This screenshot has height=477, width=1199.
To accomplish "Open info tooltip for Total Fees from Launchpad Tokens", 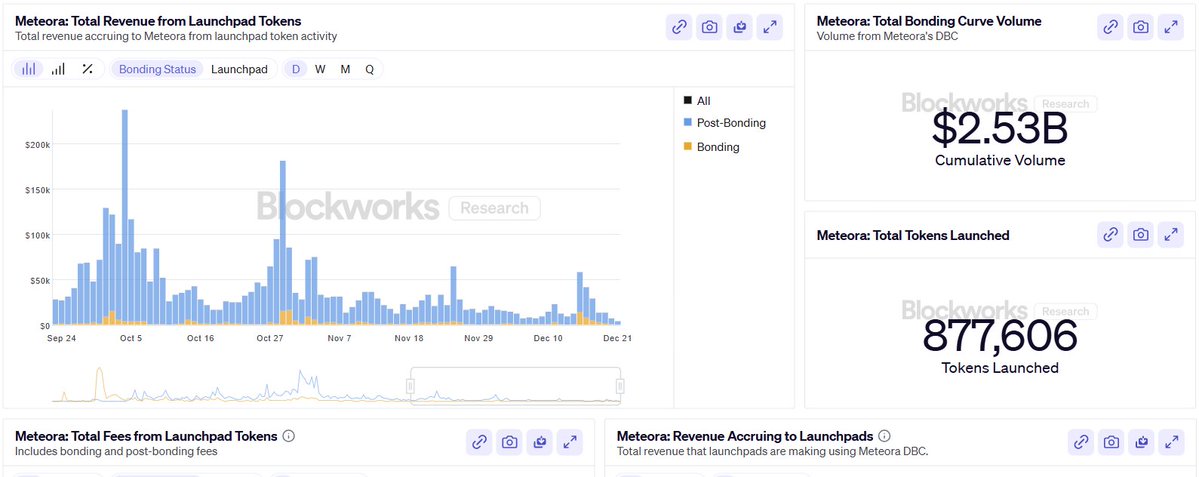I will pos(289,436).
